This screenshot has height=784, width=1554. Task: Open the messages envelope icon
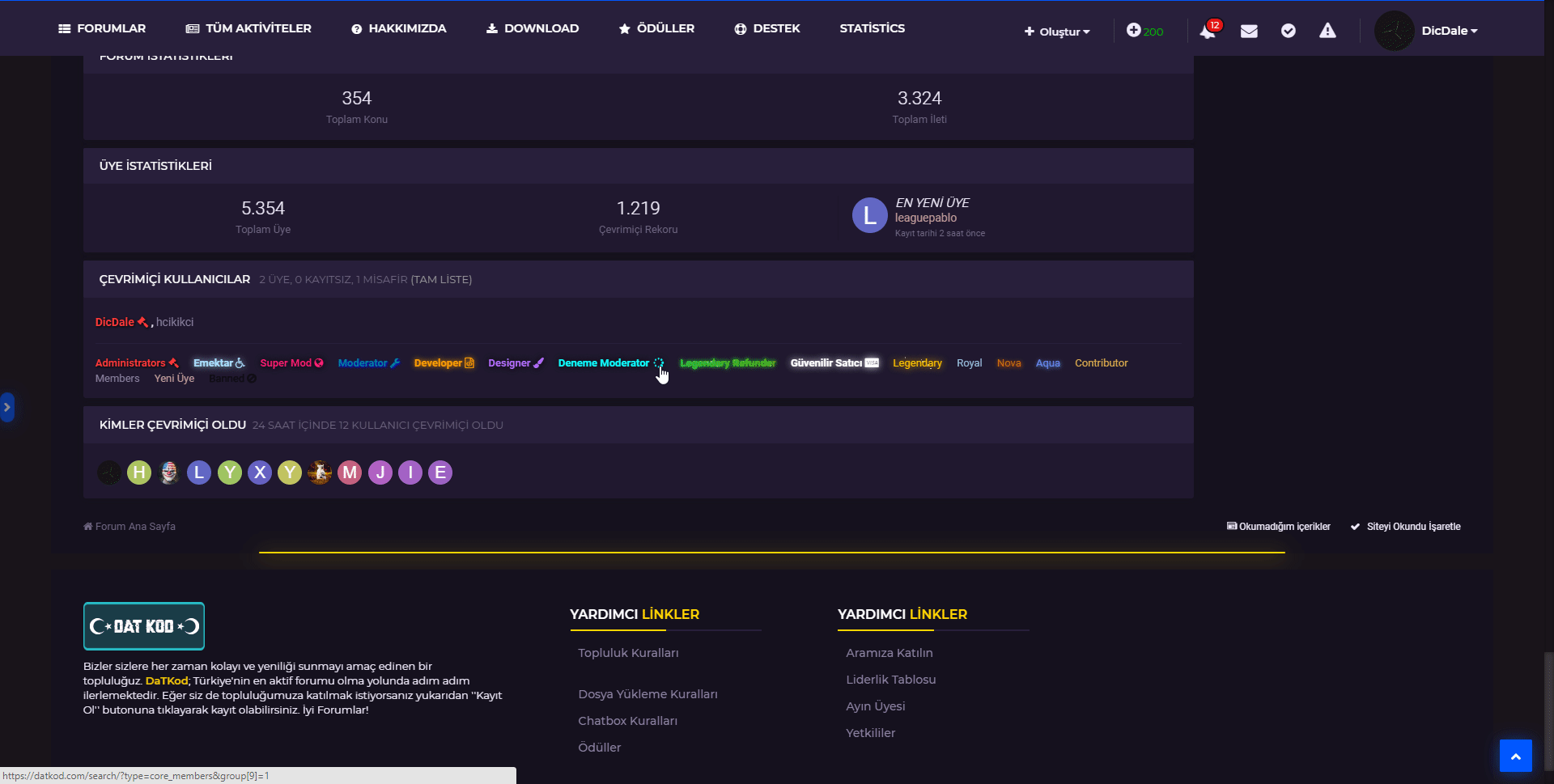1249,31
